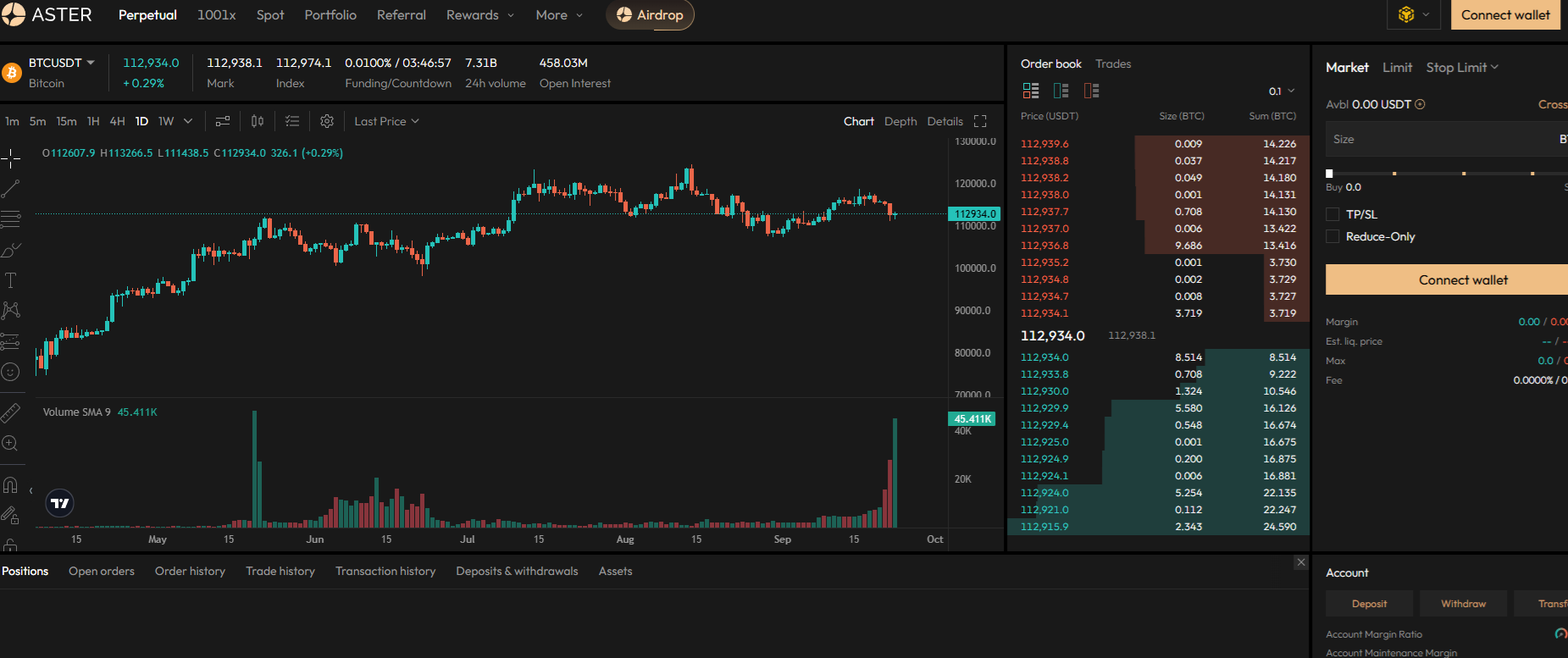
Task: Open the order book 0.1 precision dropdown
Action: point(1281,91)
